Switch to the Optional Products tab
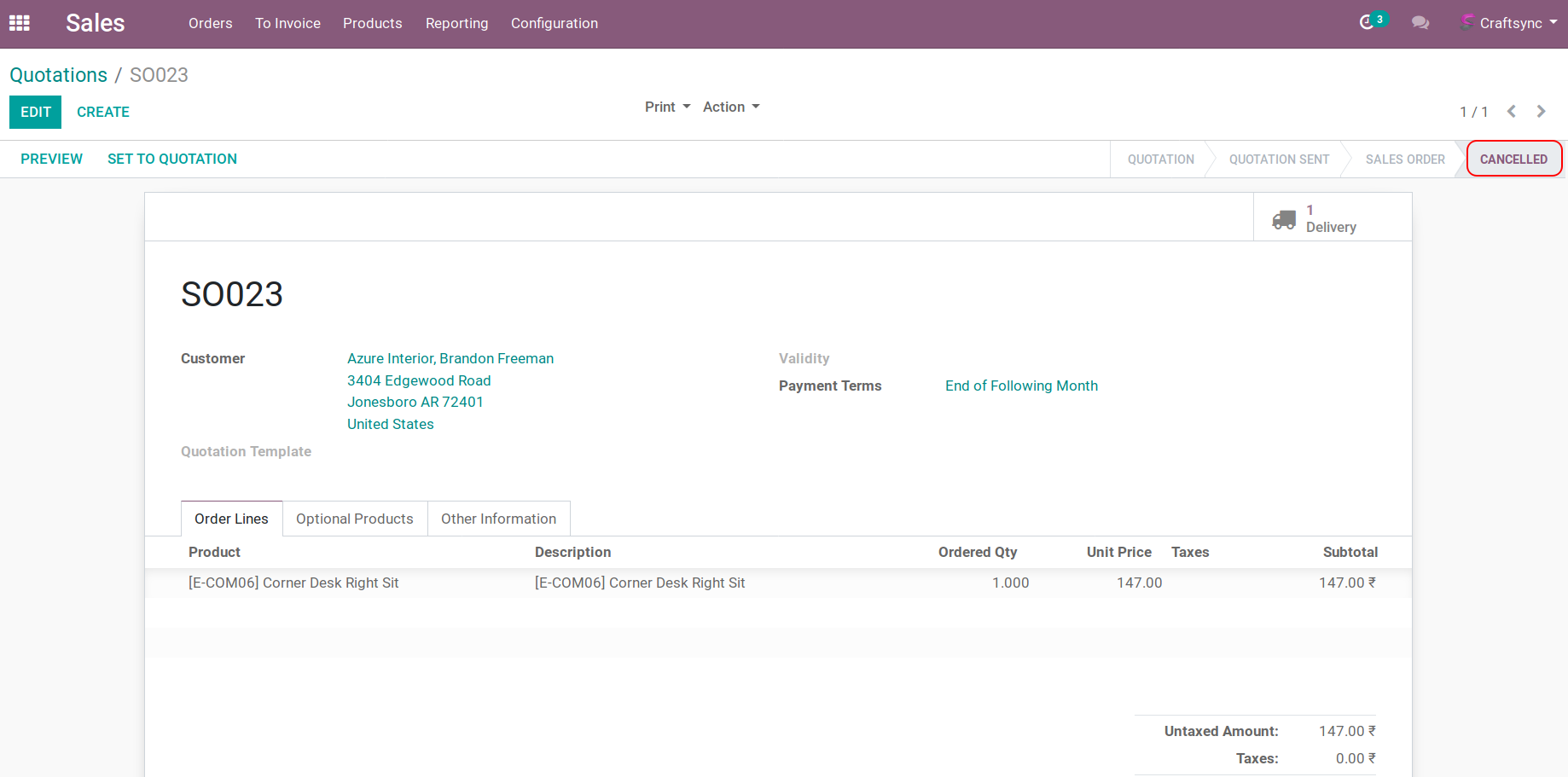 (x=354, y=519)
